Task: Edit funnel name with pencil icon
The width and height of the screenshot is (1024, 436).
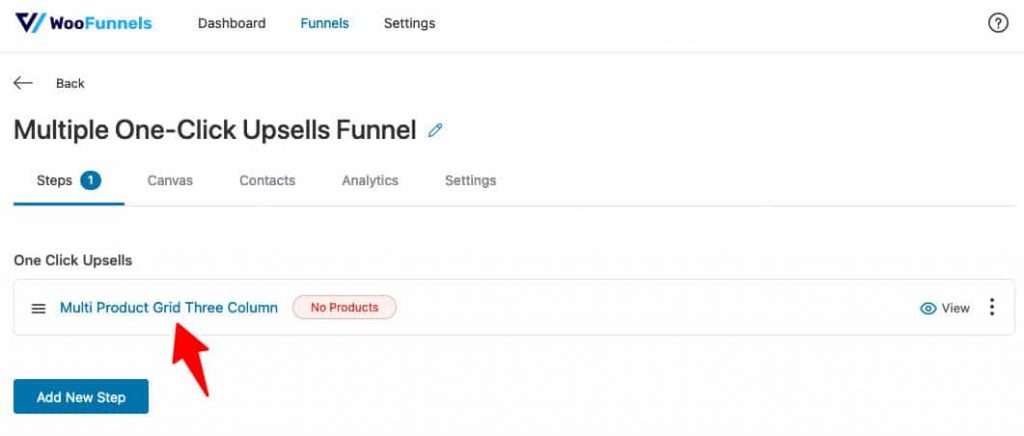Action: (x=435, y=130)
